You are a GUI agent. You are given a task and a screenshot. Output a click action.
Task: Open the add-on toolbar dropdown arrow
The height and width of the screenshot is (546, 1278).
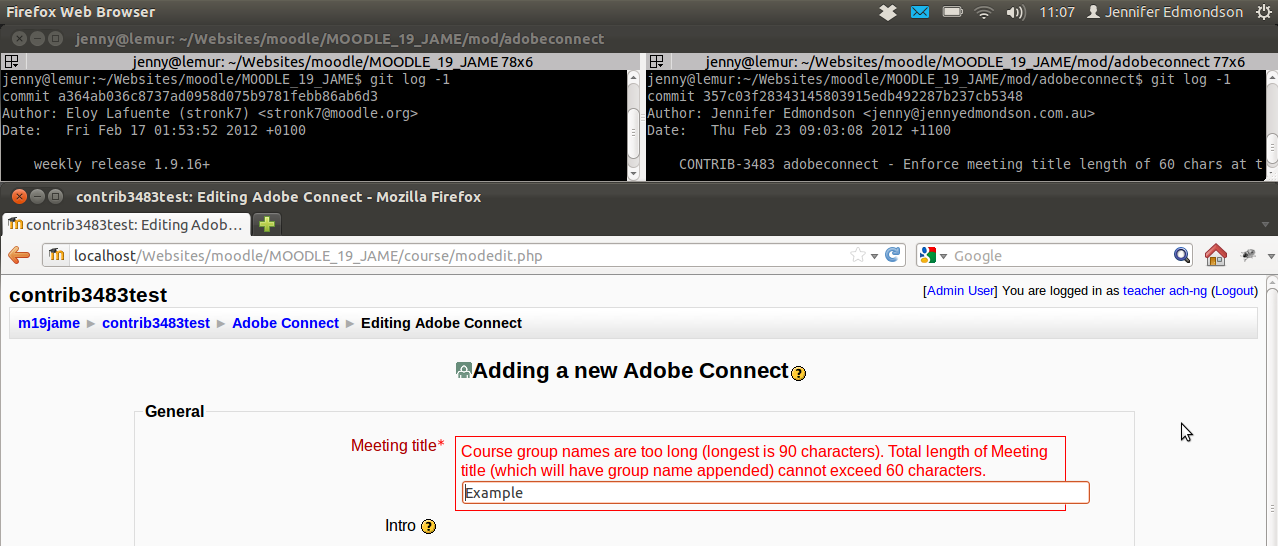pos(1271,256)
